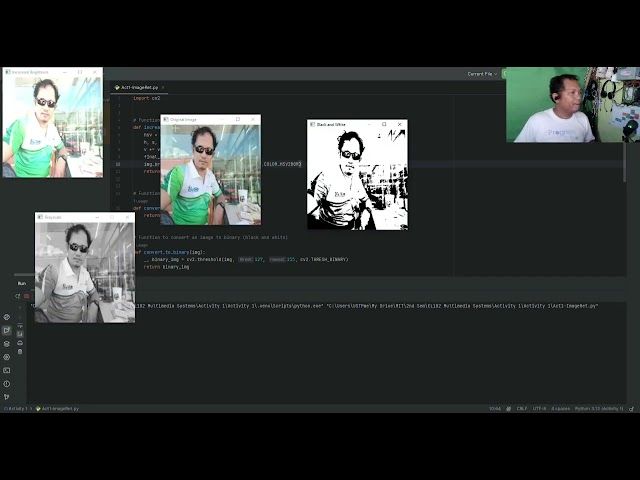Minimize the Increased Brightness window
The height and width of the screenshot is (480, 640).
[64, 72]
